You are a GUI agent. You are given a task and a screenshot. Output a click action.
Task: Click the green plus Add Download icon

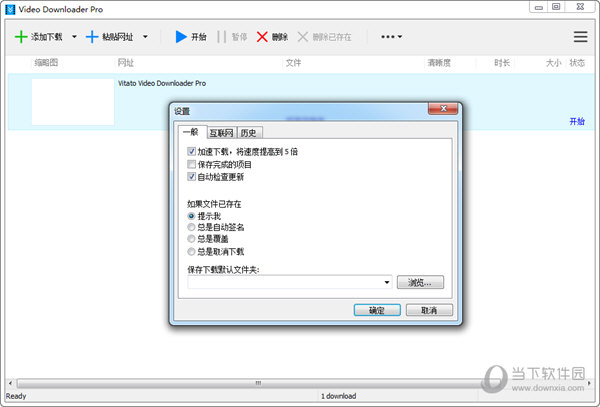21,37
